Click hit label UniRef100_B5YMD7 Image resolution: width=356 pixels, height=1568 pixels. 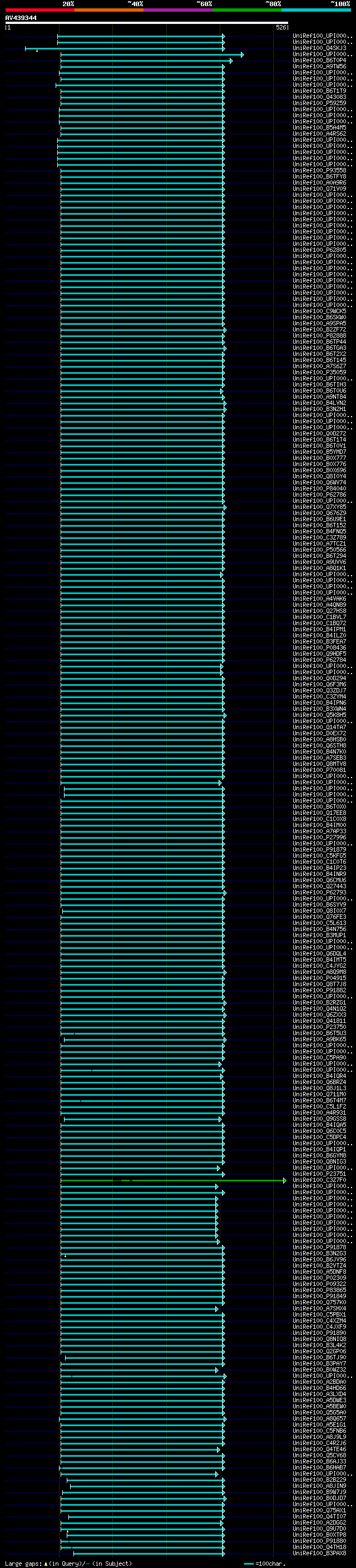(319, 452)
